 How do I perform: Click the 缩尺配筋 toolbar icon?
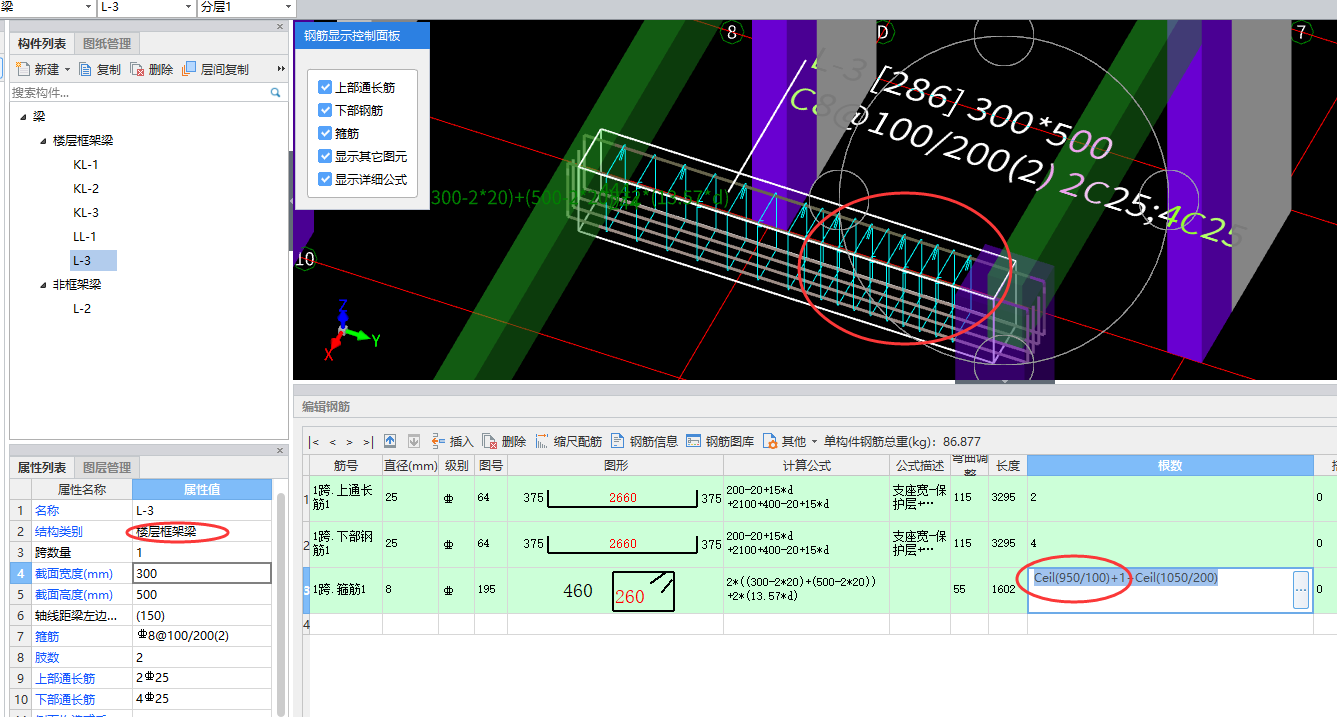[542, 441]
